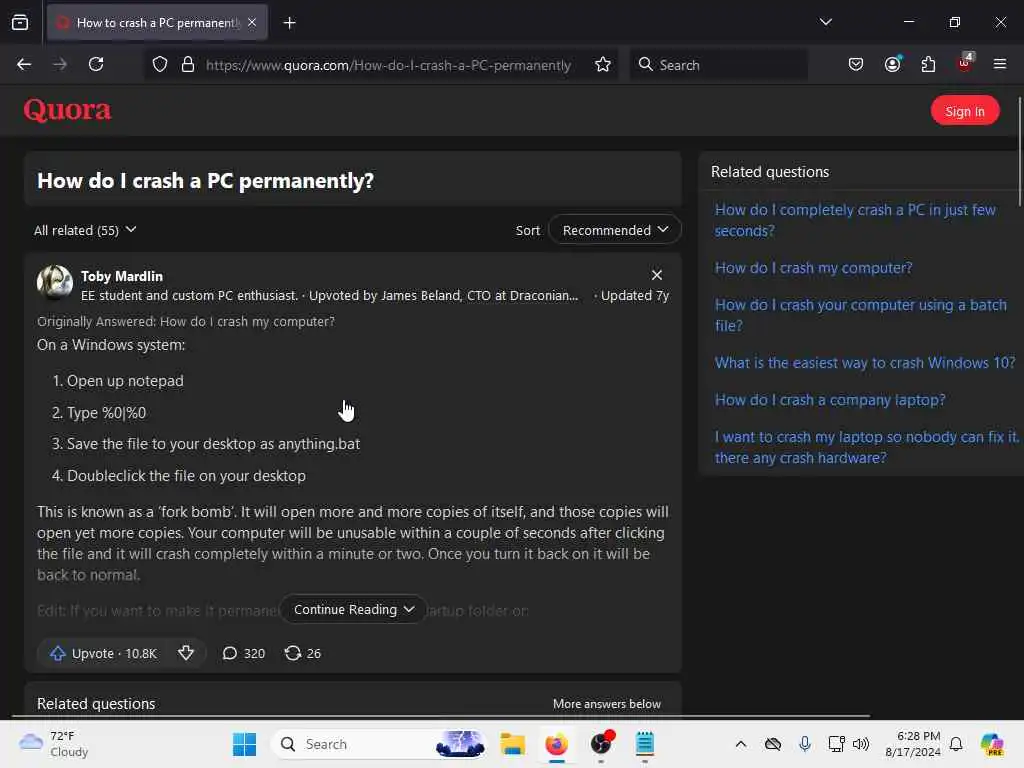This screenshot has width=1024, height=768.
Task: Open the notifications bell icon
Action: pyautogui.click(x=956, y=744)
